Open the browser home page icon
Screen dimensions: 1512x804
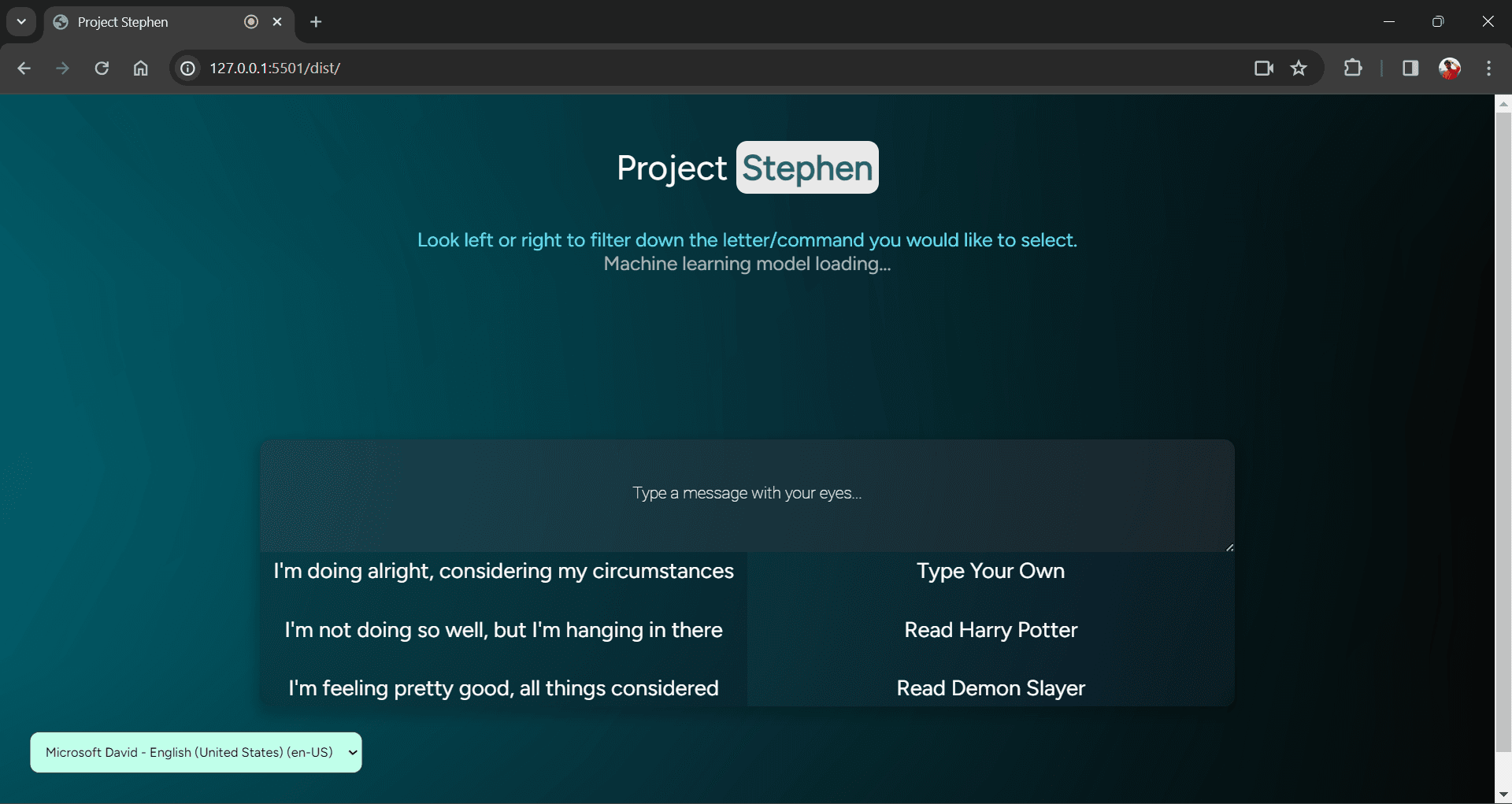click(140, 68)
